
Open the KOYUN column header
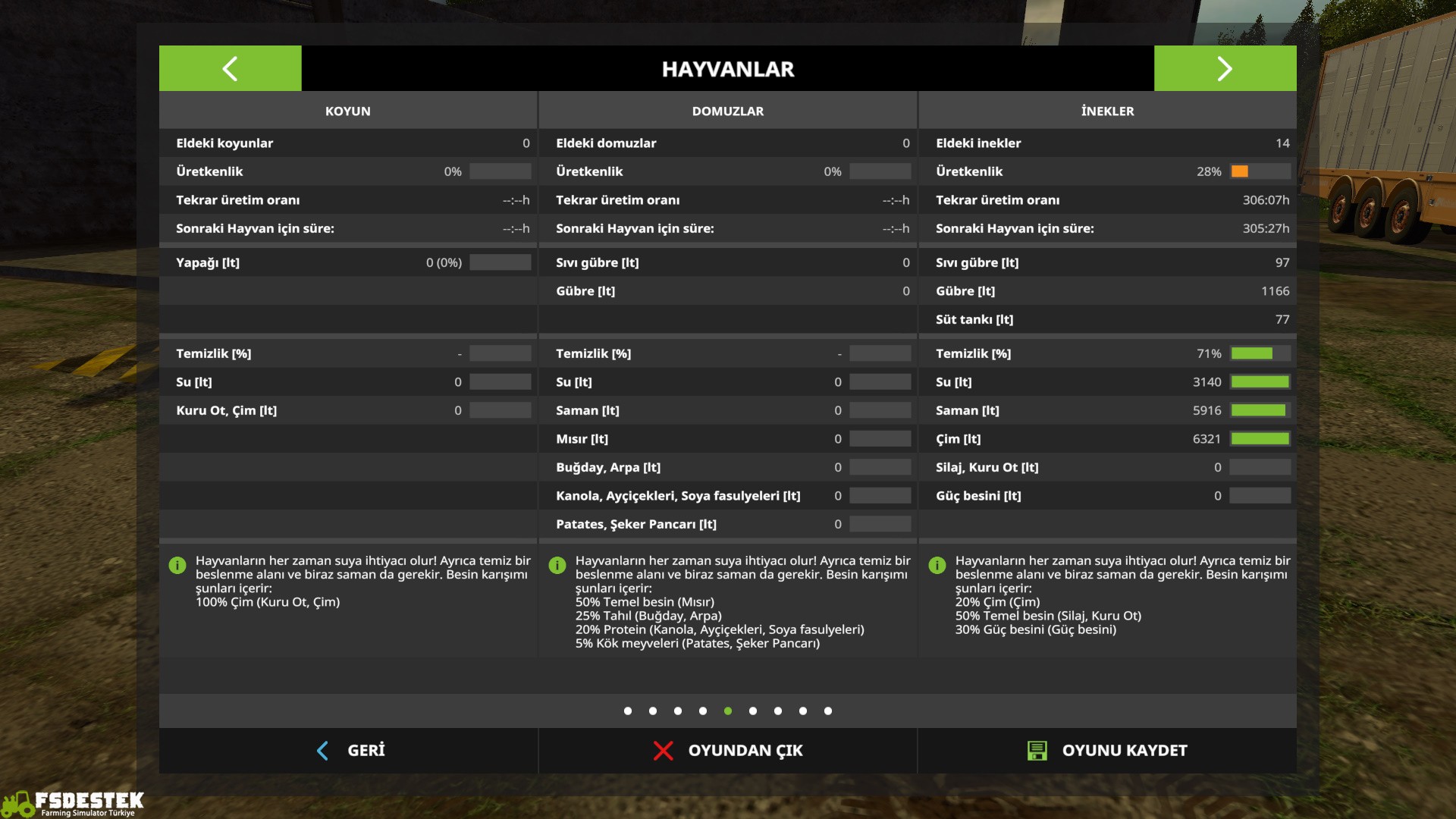348,111
